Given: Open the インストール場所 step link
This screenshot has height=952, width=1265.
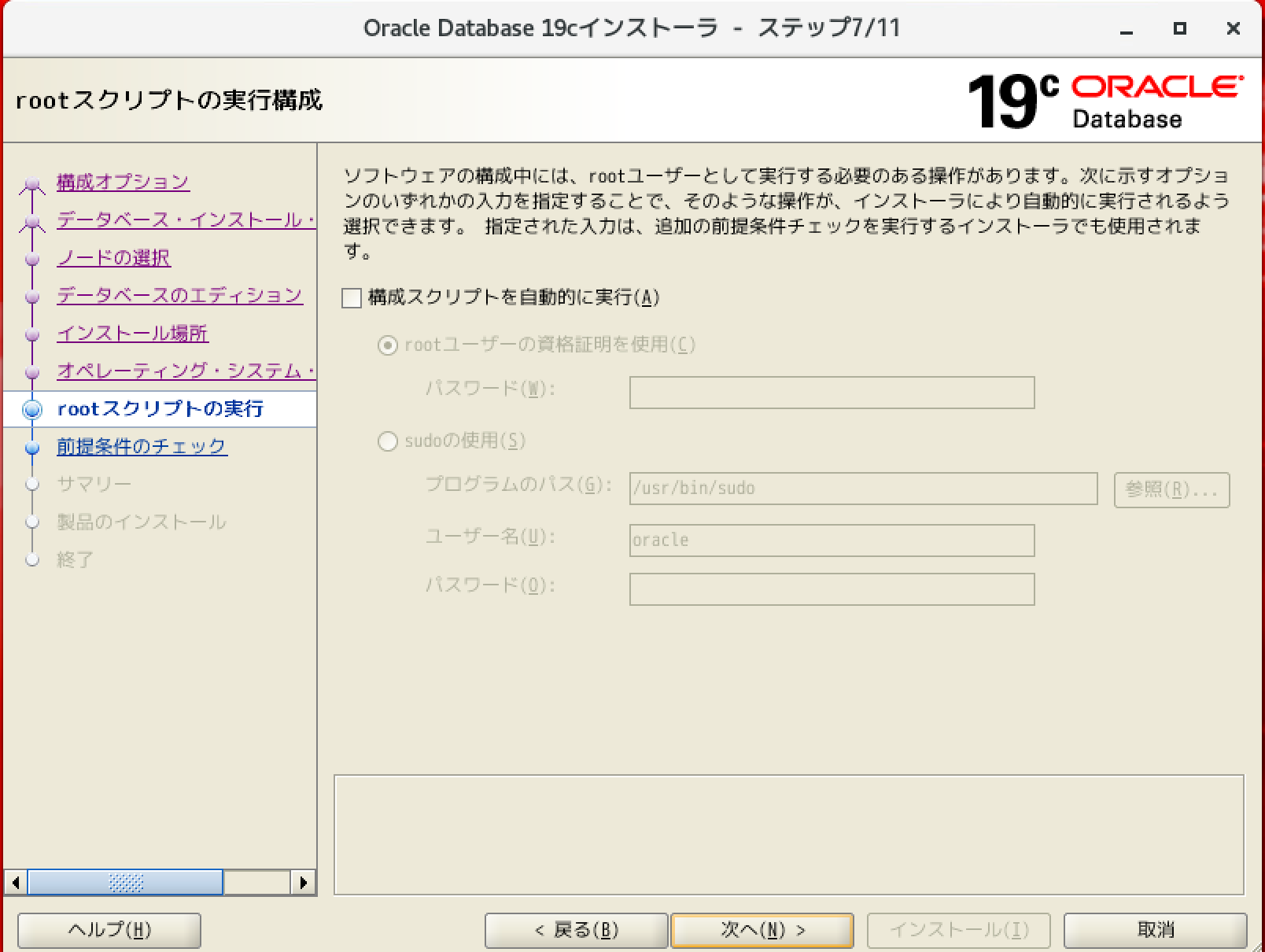Looking at the screenshot, I should tap(132, 333).
